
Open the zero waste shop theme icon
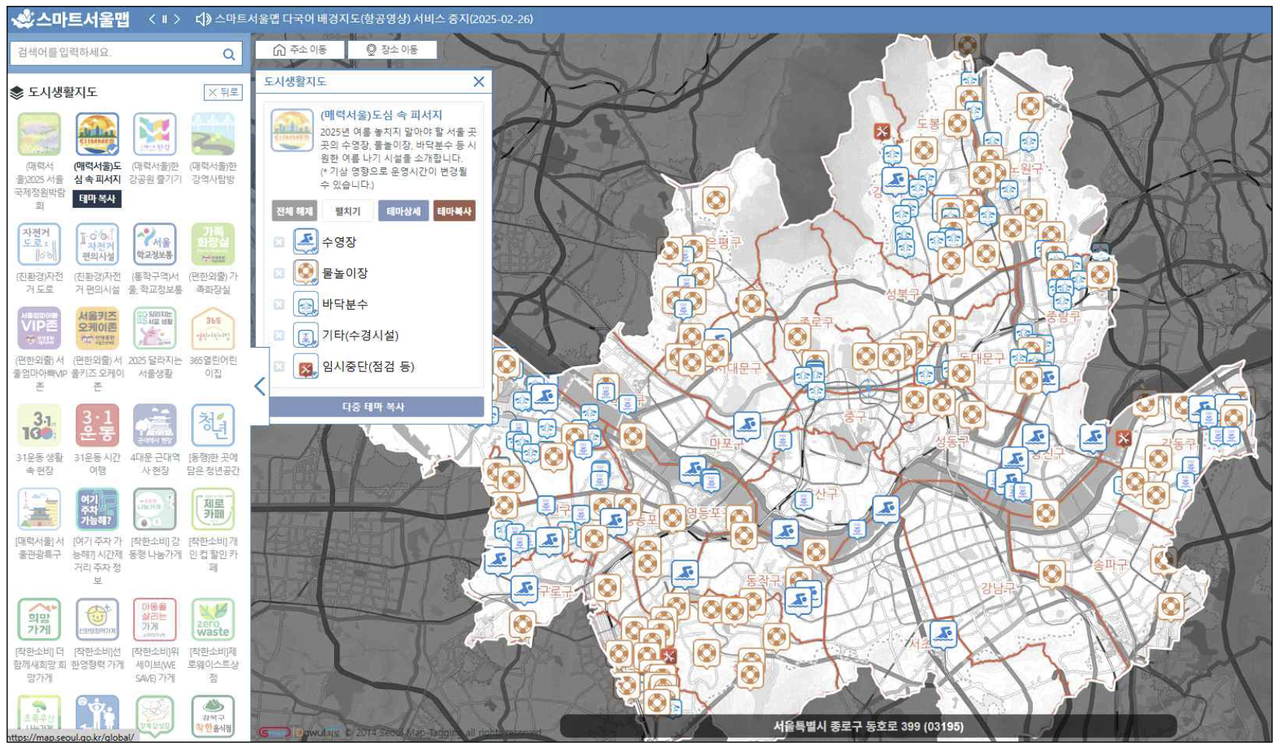(213, 619)
